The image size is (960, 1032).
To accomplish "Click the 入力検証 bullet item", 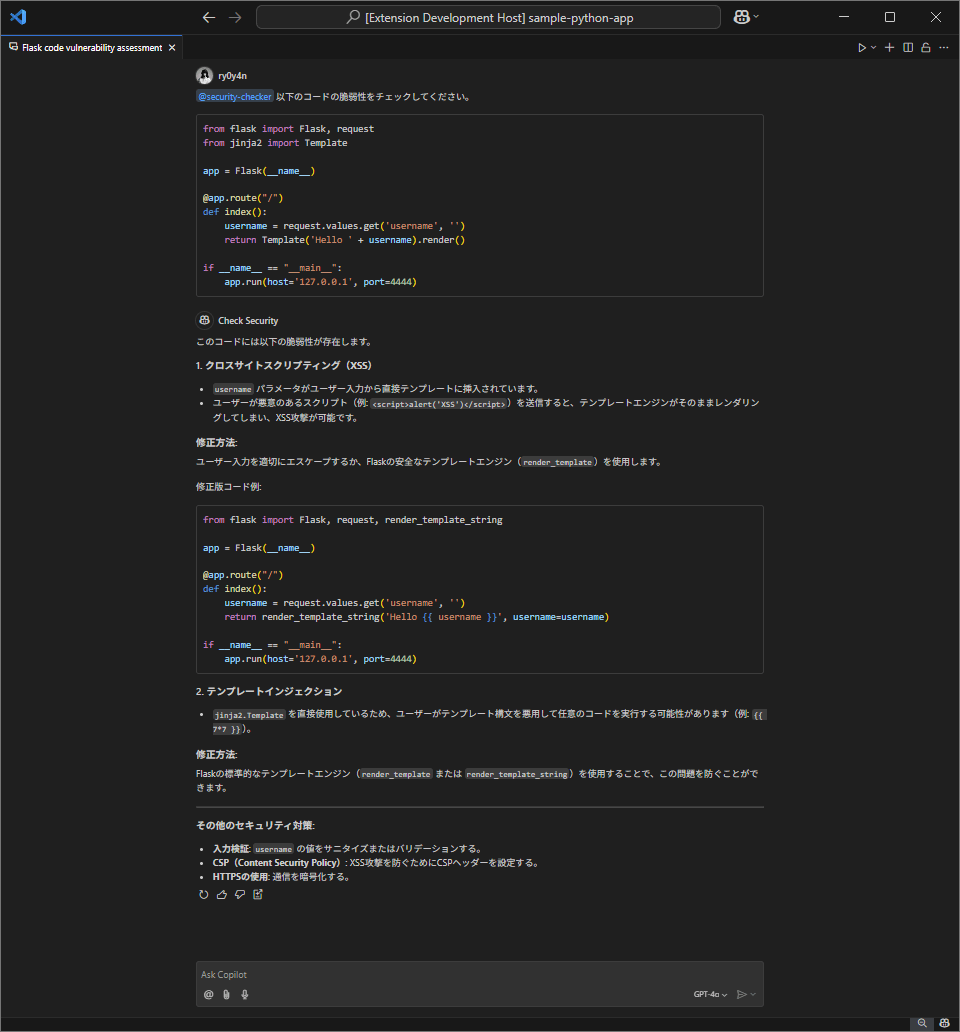I will [348, 849].
